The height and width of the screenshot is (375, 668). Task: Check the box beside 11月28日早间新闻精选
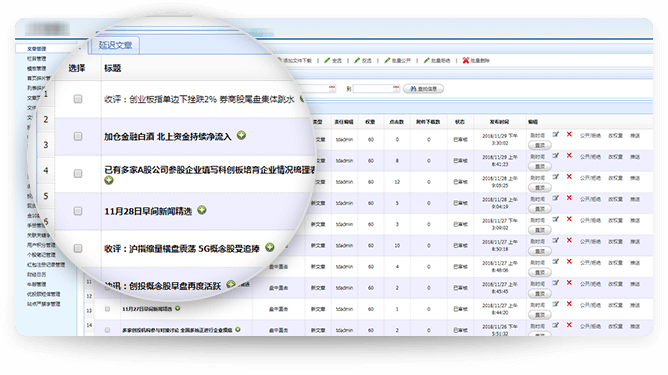pyautogui.click(x=78, y=211)
